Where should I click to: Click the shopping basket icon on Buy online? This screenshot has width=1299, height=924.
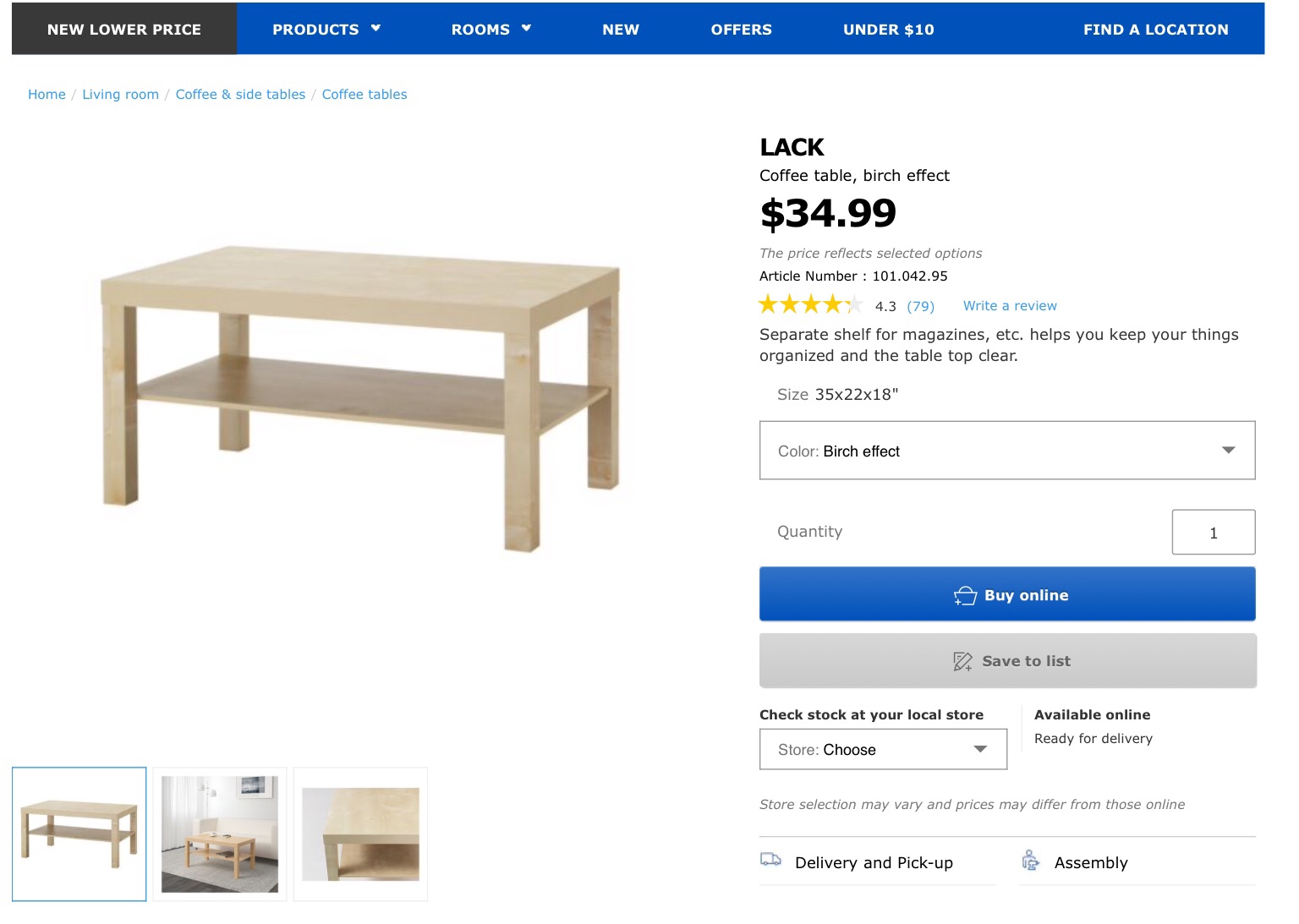pos(965,596)
